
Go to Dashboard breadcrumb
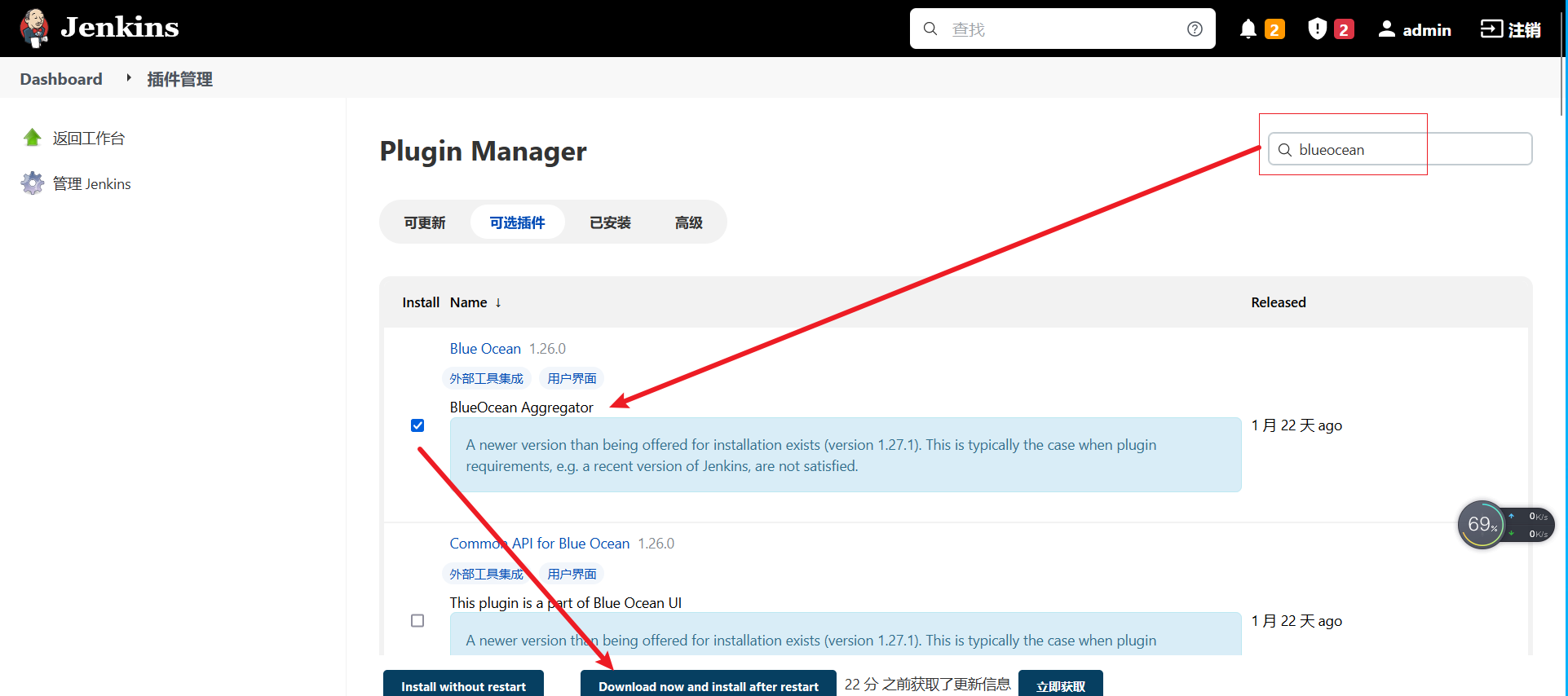pyautogui.click(x=61, y=79)
